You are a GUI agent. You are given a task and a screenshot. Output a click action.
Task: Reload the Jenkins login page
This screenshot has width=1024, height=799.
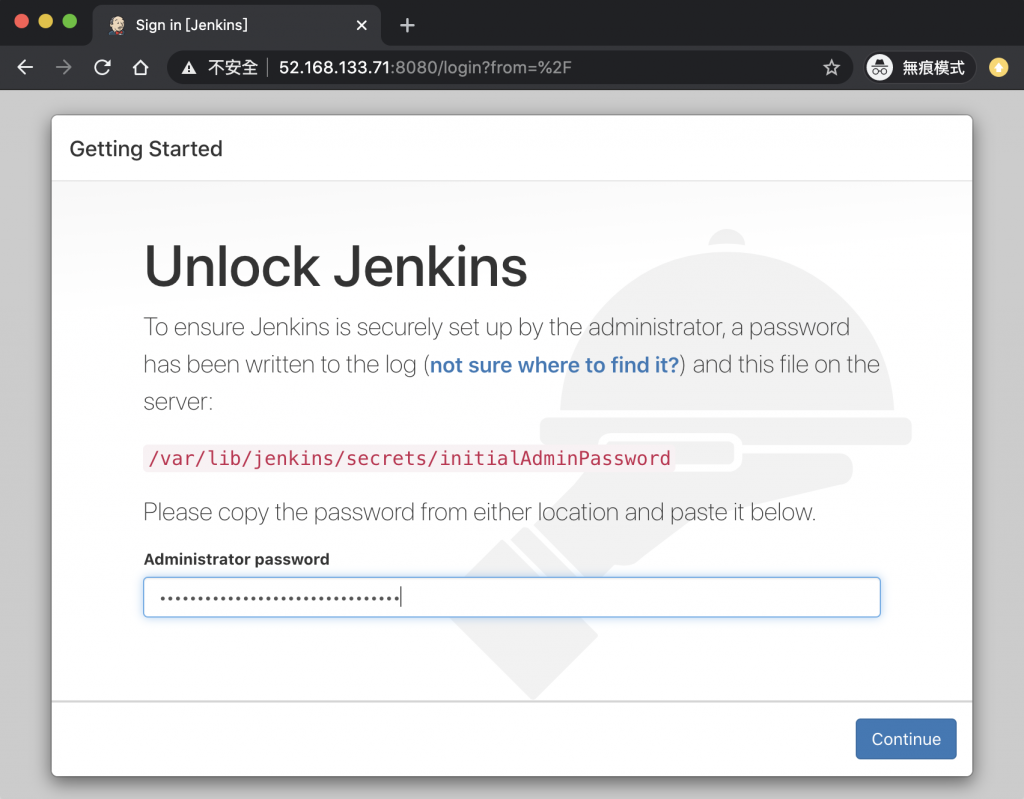(102, 67)
